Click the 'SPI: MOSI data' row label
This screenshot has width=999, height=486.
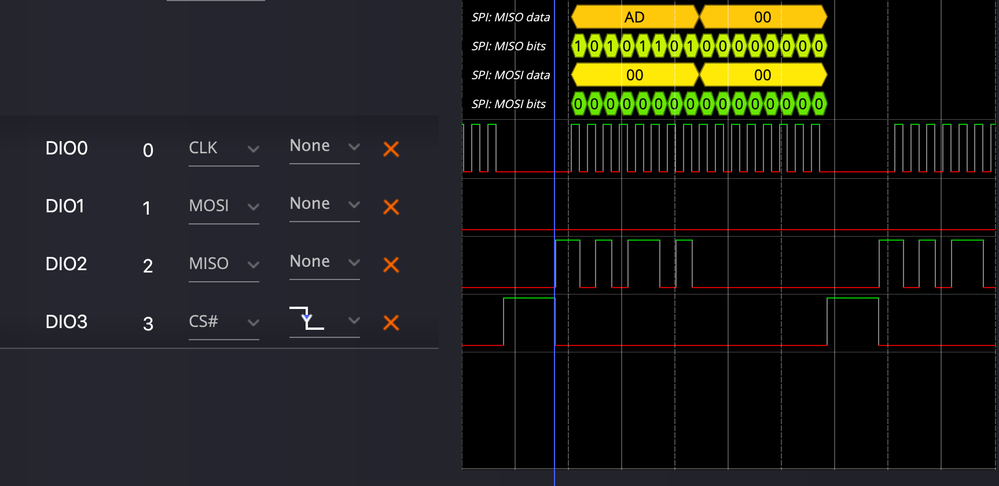tap(511, 75)
